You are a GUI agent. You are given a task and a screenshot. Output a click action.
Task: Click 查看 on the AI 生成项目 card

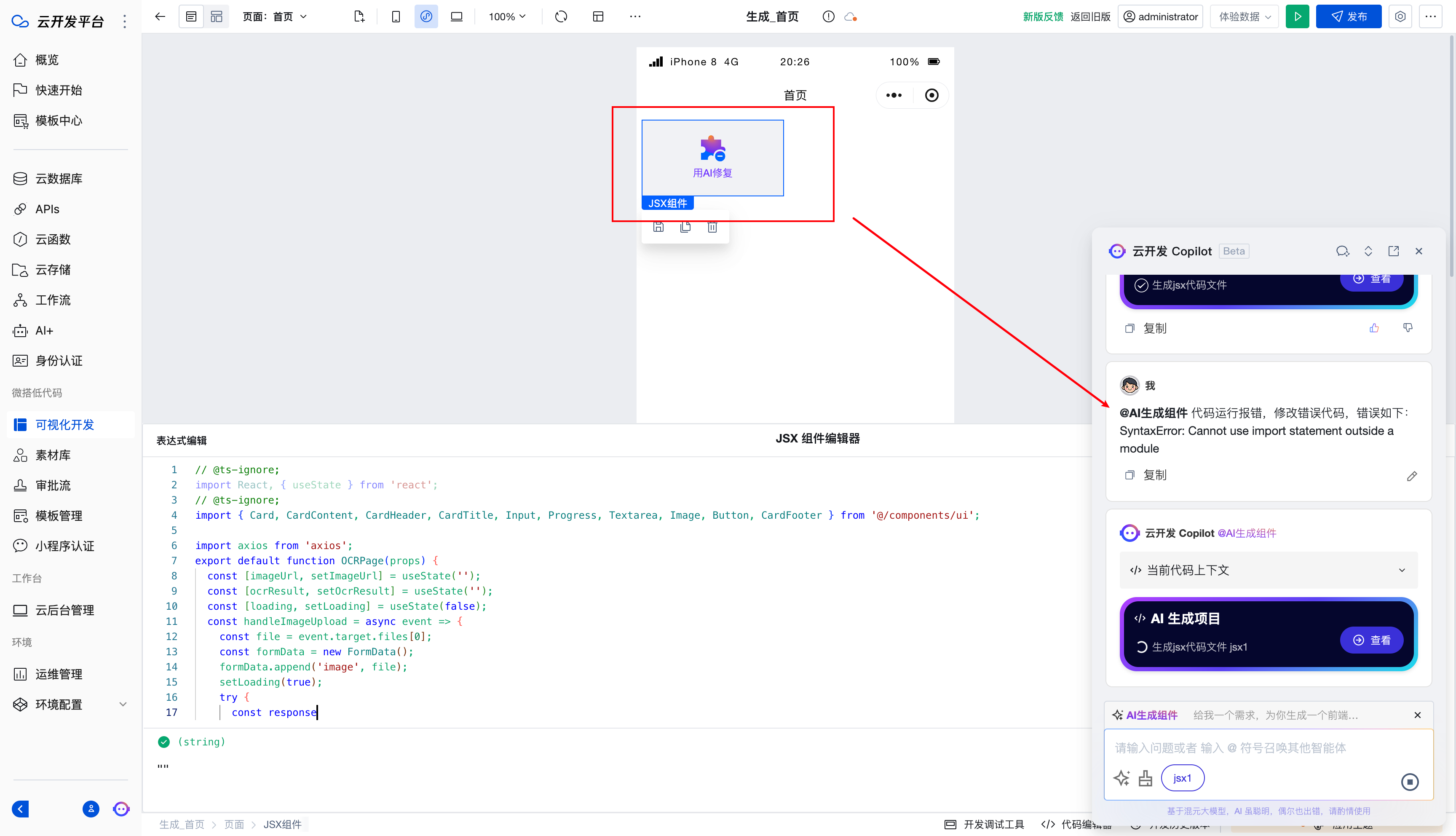click(x=1372, y=640)
